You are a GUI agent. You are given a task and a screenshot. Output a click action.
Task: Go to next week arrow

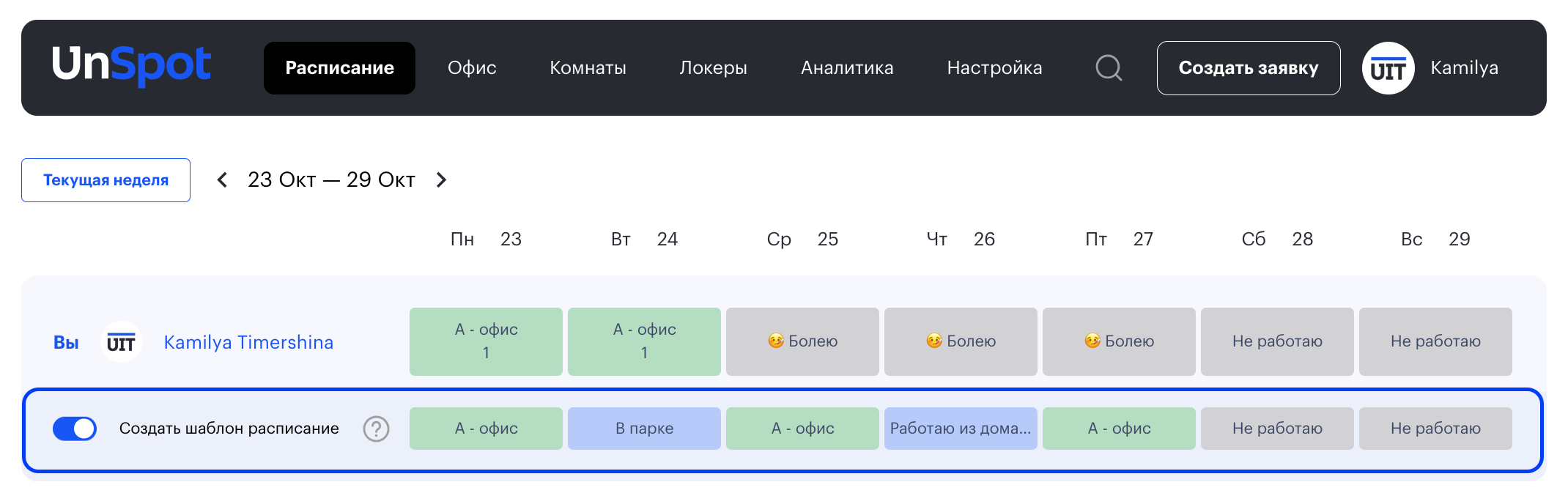pos(441,179)
